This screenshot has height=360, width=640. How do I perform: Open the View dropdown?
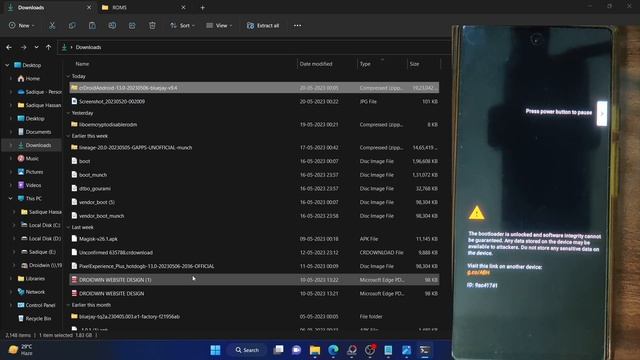tap(219, 26)
